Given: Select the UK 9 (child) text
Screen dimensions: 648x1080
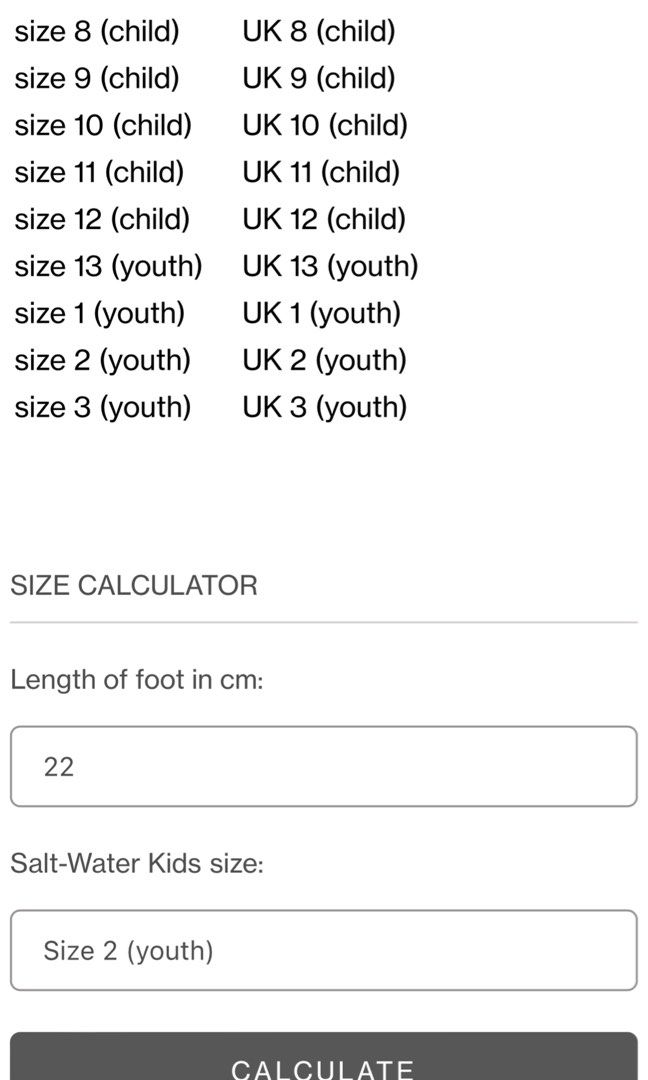Looking at the screenshot, I should point(319,78).
